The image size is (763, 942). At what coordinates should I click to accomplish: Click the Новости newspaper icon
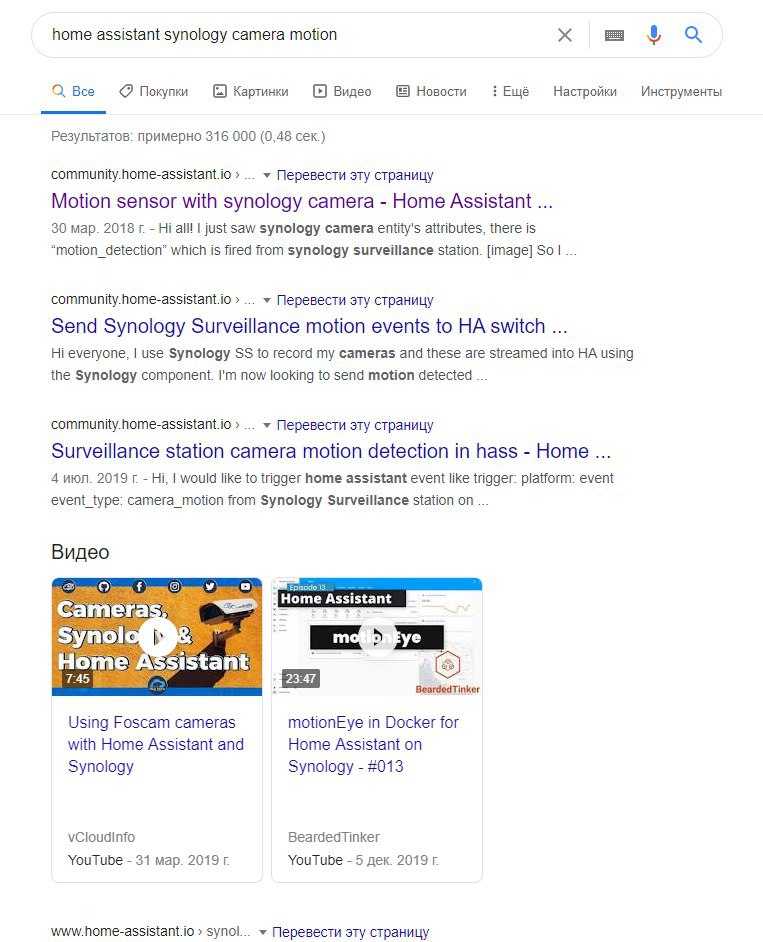[403, 91]
